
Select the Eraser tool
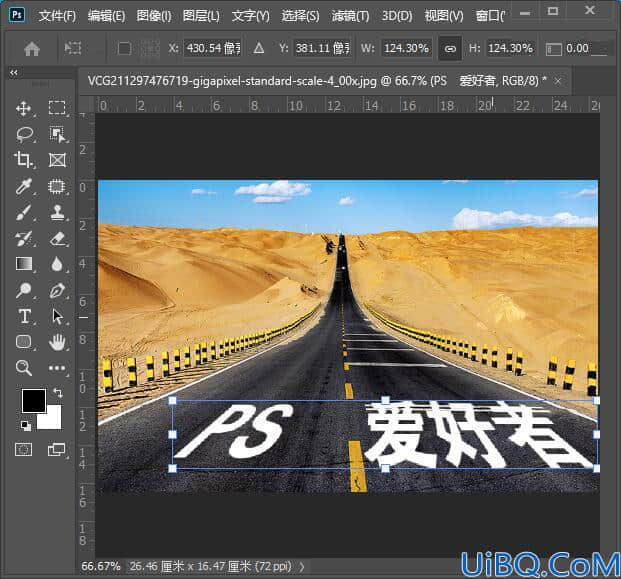(58, 239)
